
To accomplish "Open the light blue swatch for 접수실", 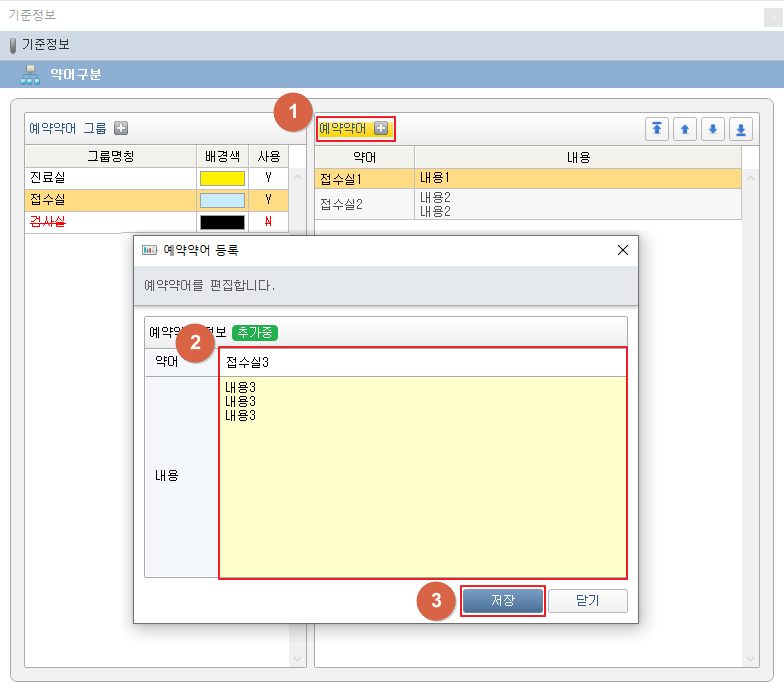I will pos(222,200).
